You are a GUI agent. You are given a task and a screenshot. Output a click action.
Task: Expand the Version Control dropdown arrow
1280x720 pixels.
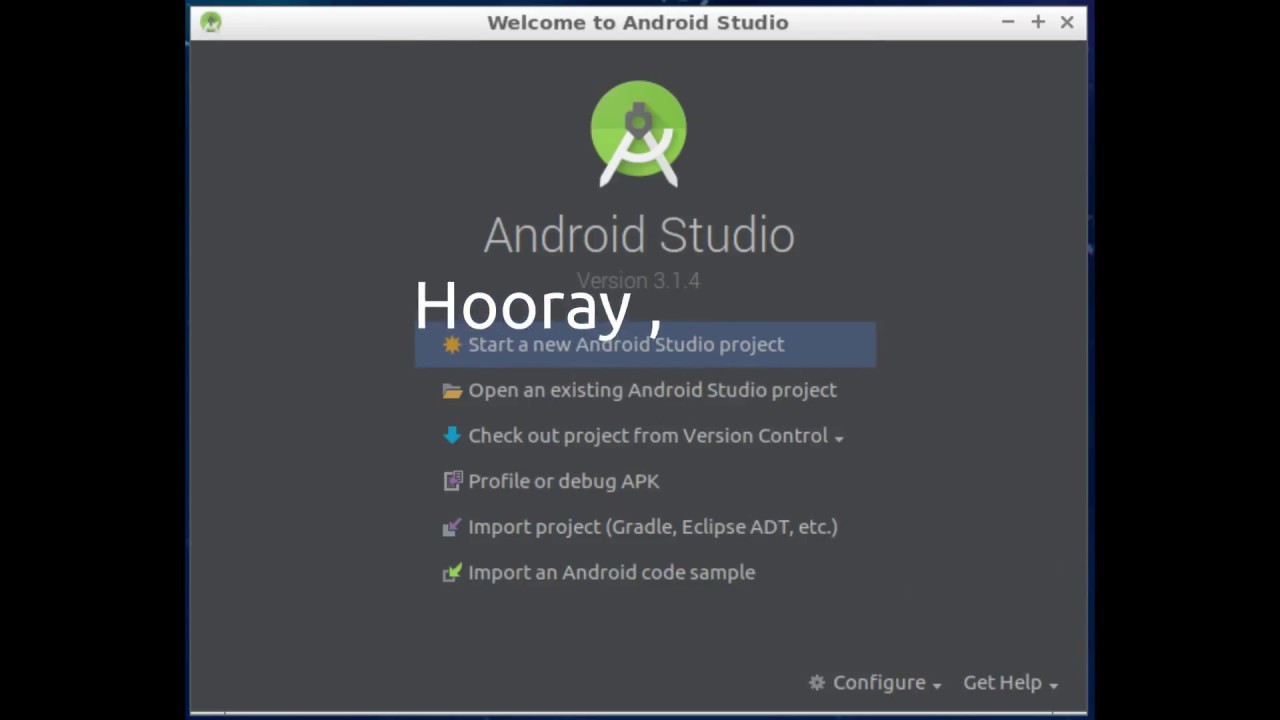839,438
